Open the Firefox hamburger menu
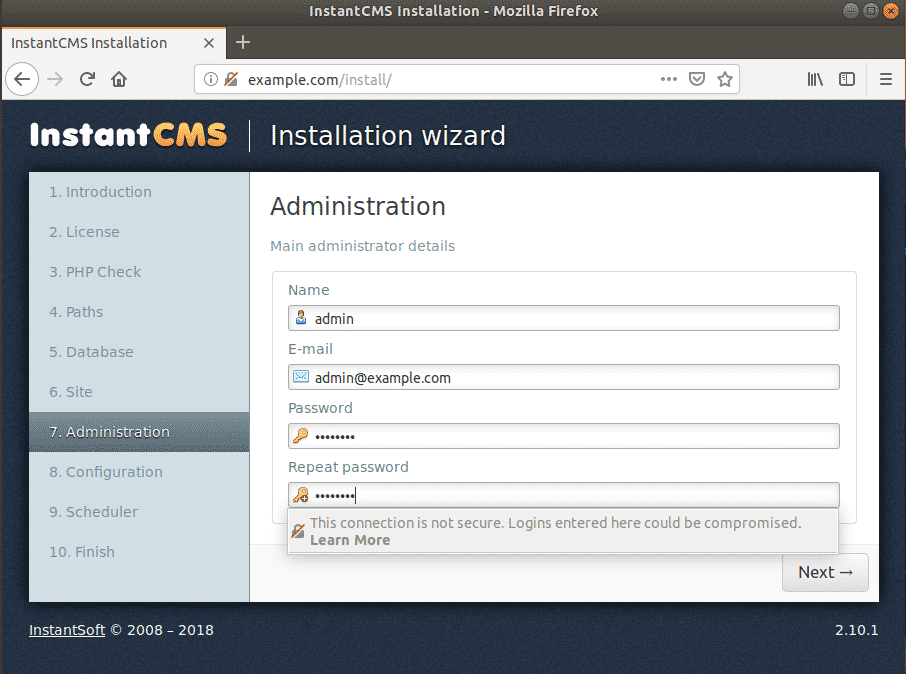The image size is (906, 674). coord(885,79)
